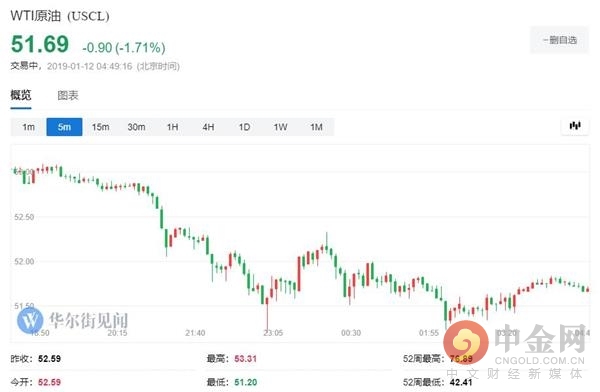Image resolution: width=600 pixels, height=392 pixels.
Task: Click the 删自选 remove-from-watchlist button
Action: pyautogui.click(x=559, y=40)
